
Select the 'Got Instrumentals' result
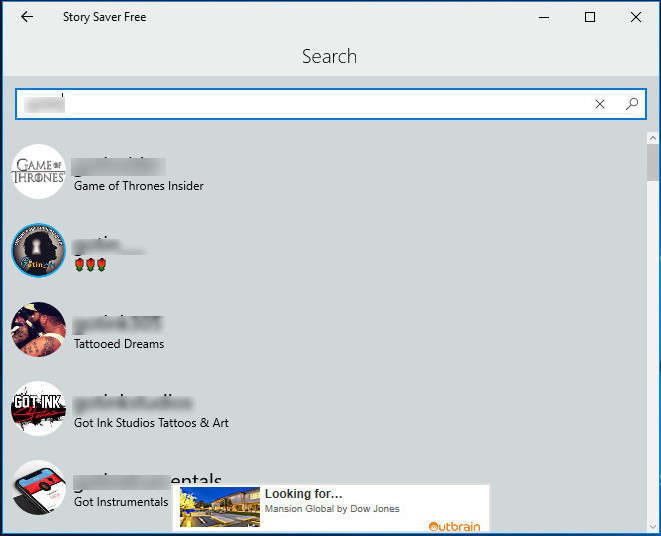(121, 502)
